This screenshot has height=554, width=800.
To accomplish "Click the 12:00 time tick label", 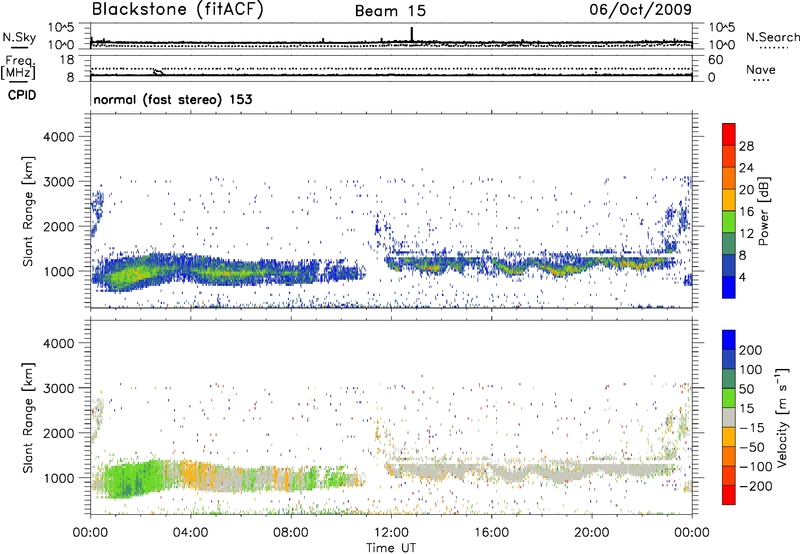I will (x=391, y=533).
